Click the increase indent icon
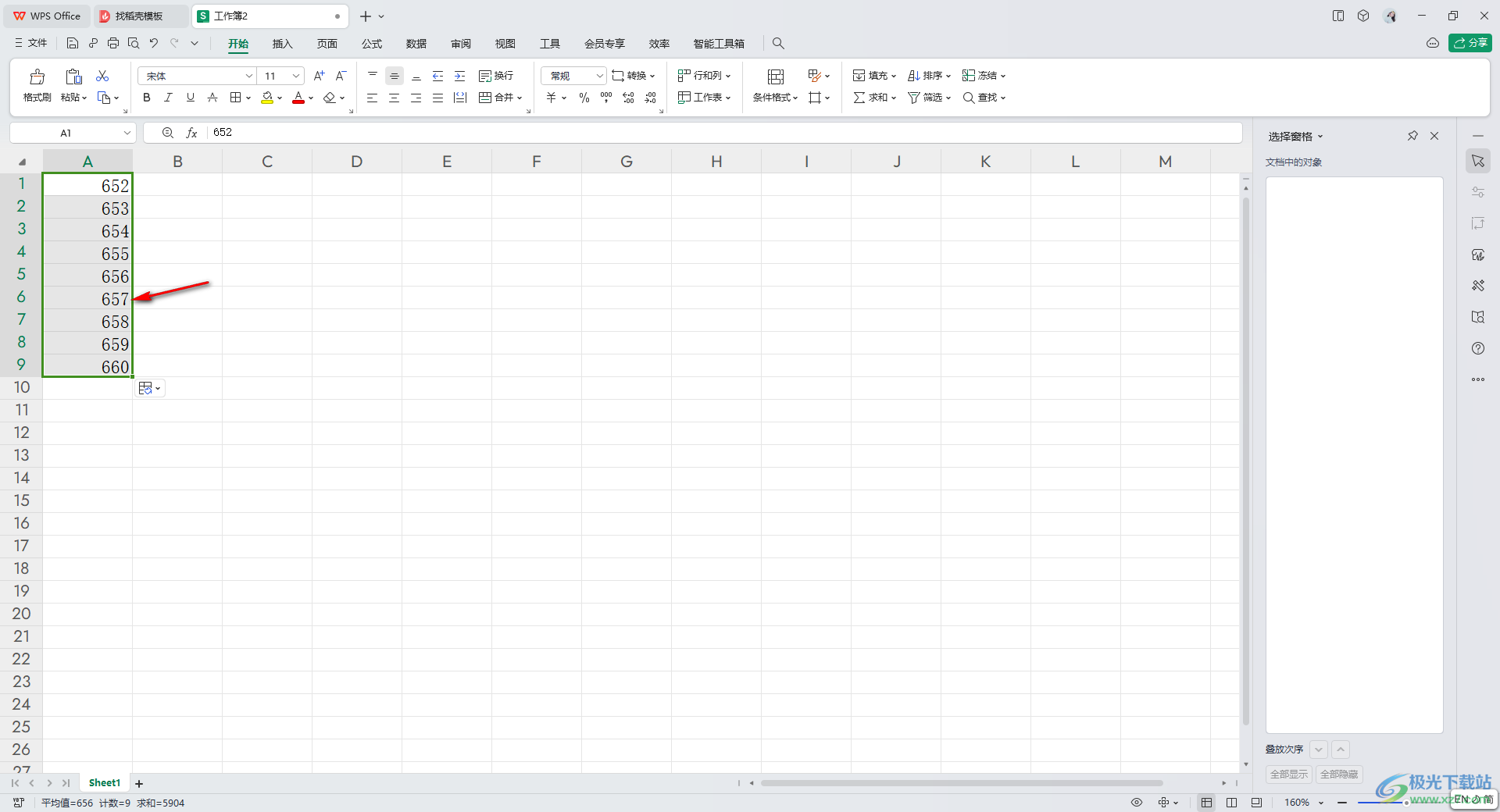The width and height of the screenshot is (1500, 812). [460, 76]
